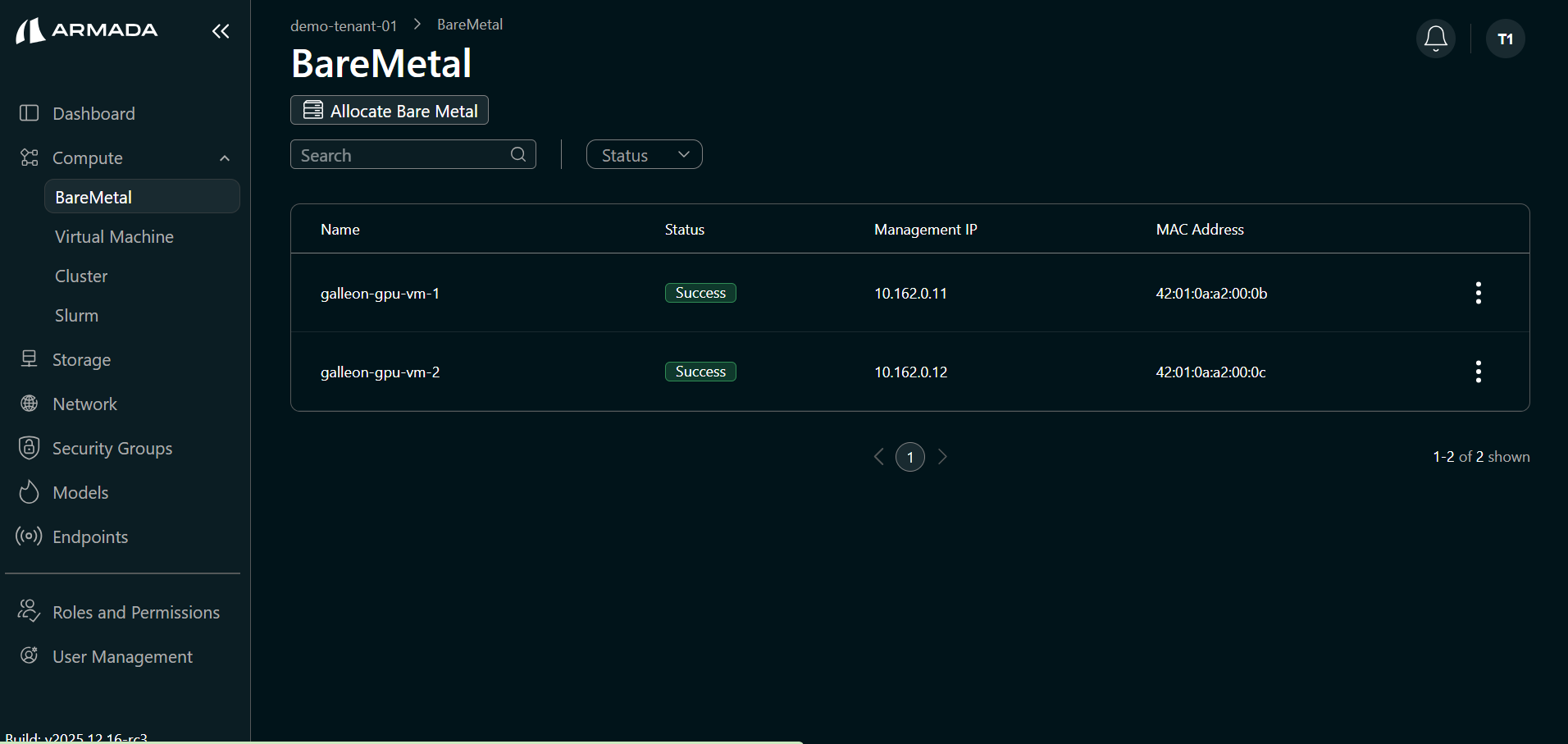Click the search magnifier icon

point(518,155)
